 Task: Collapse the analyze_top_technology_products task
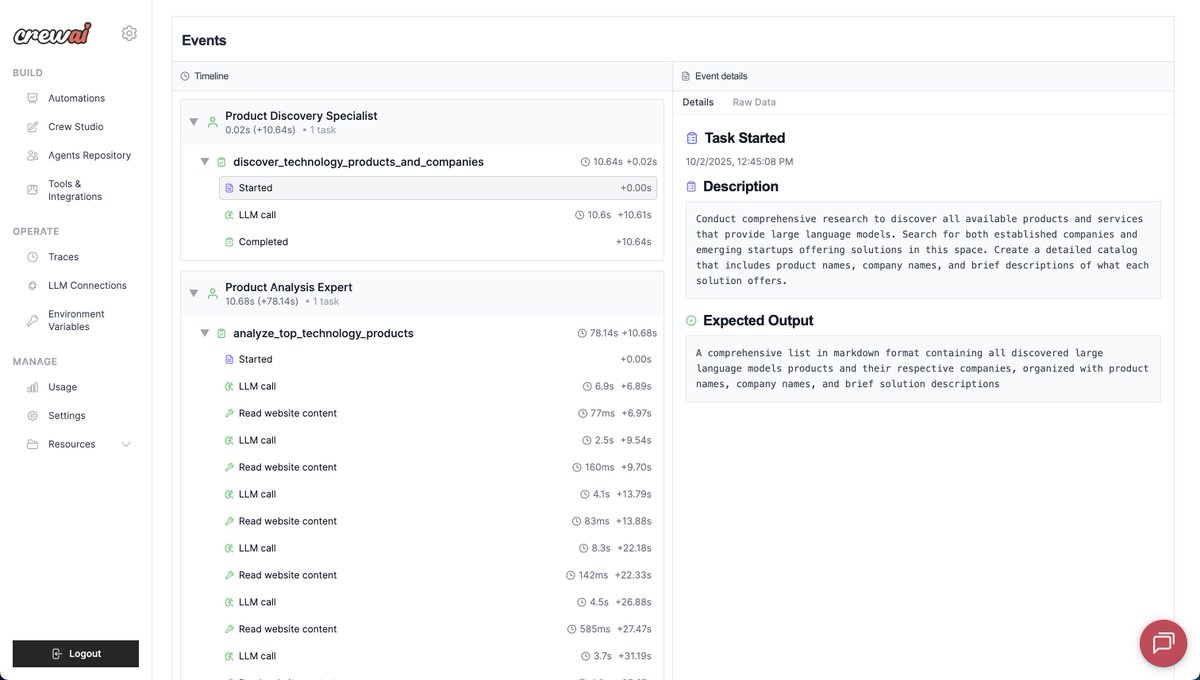pos(205,333)
